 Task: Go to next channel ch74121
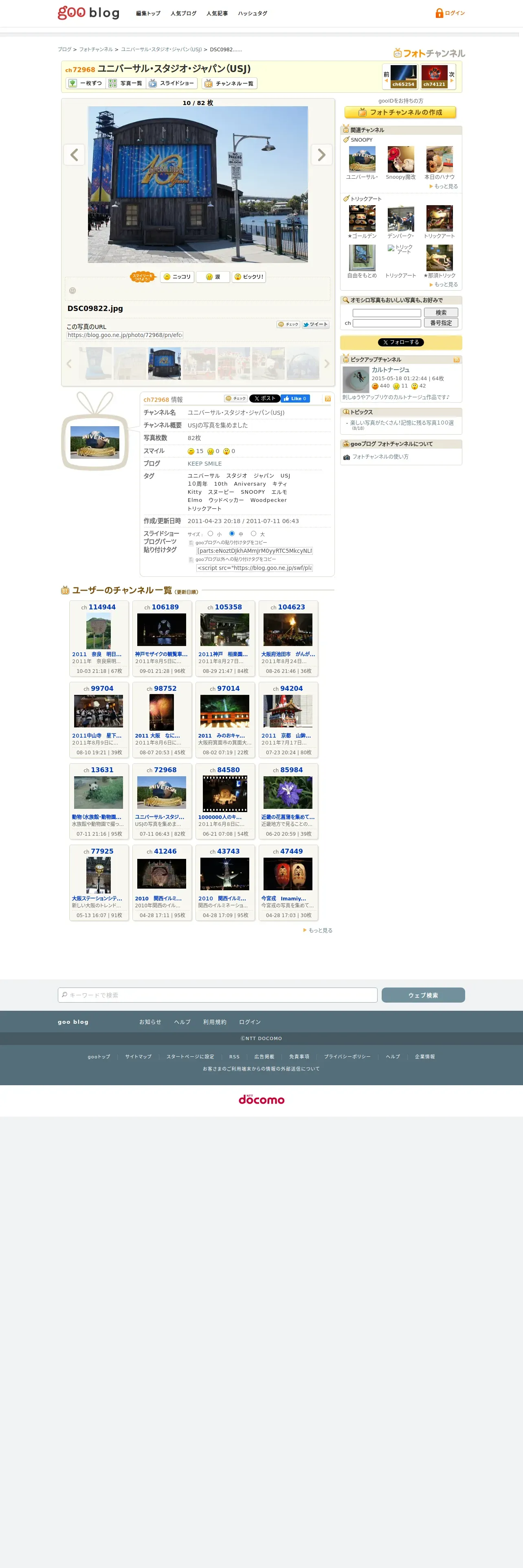(434, 77)
